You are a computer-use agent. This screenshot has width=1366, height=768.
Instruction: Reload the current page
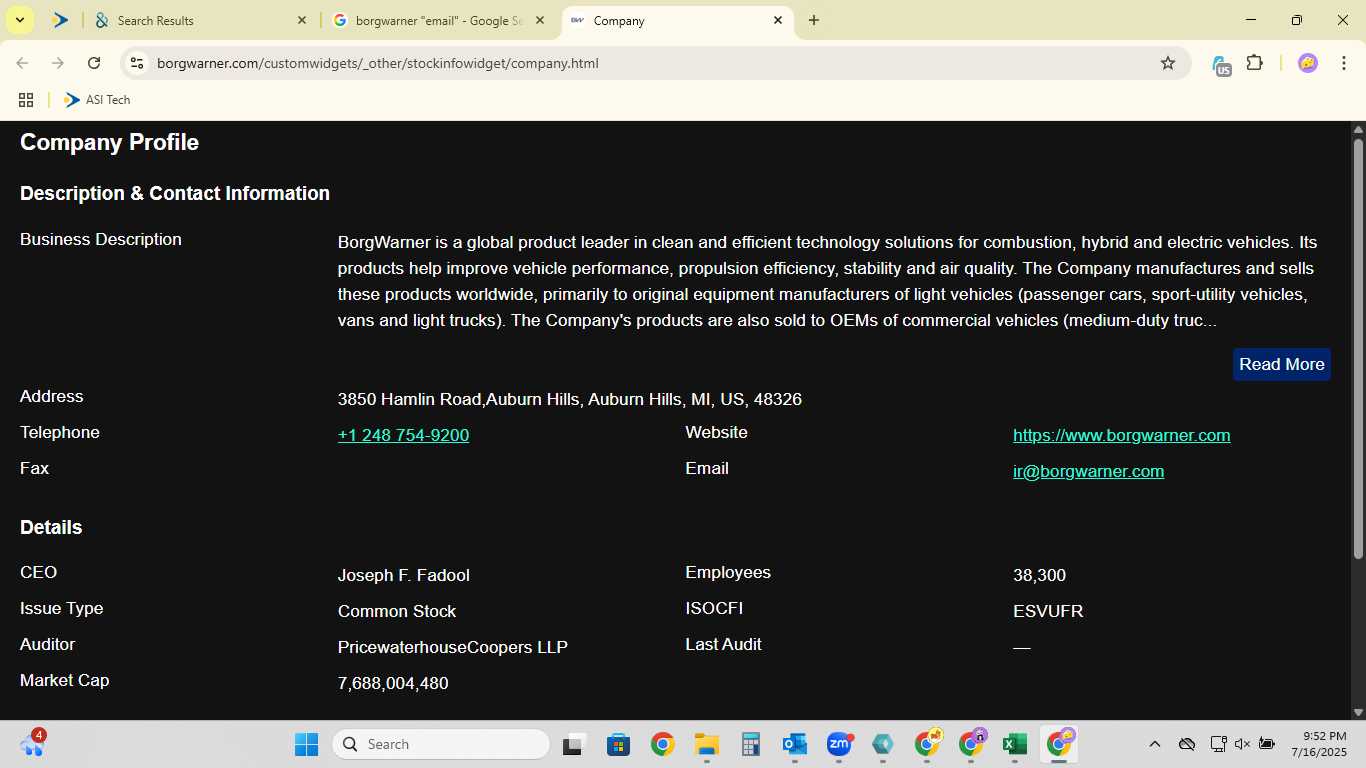(94, 63)
